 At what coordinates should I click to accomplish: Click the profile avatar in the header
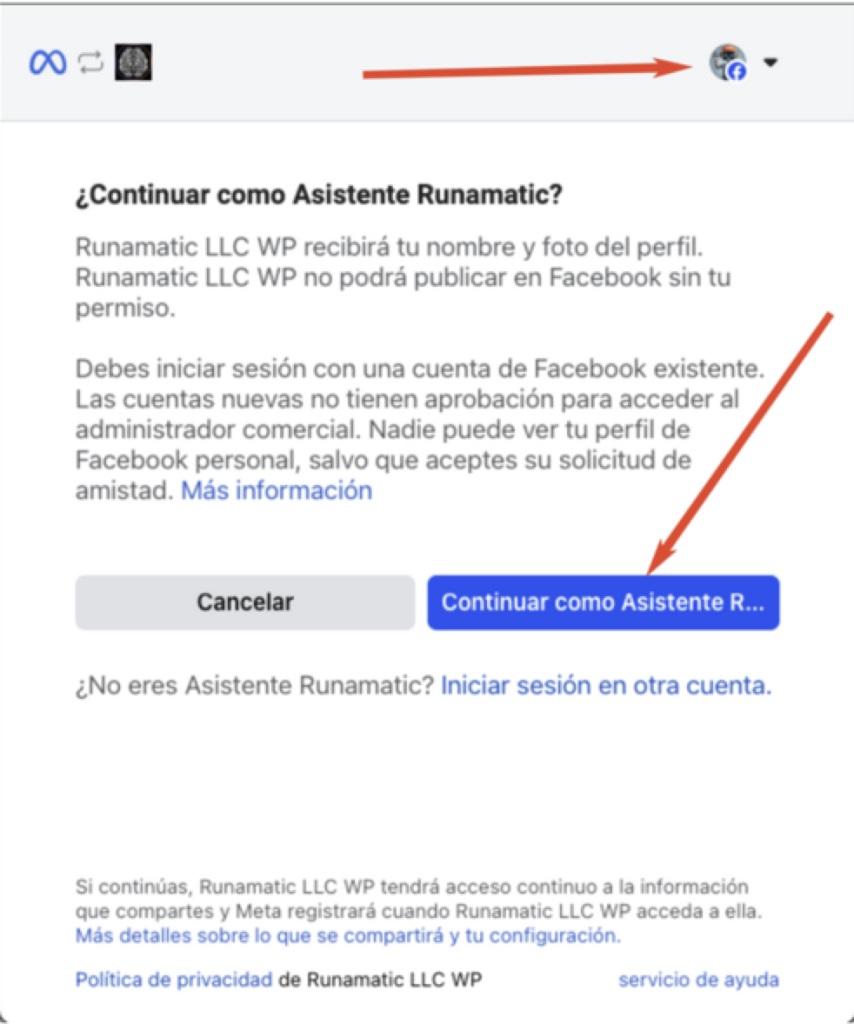pos(727,62)
